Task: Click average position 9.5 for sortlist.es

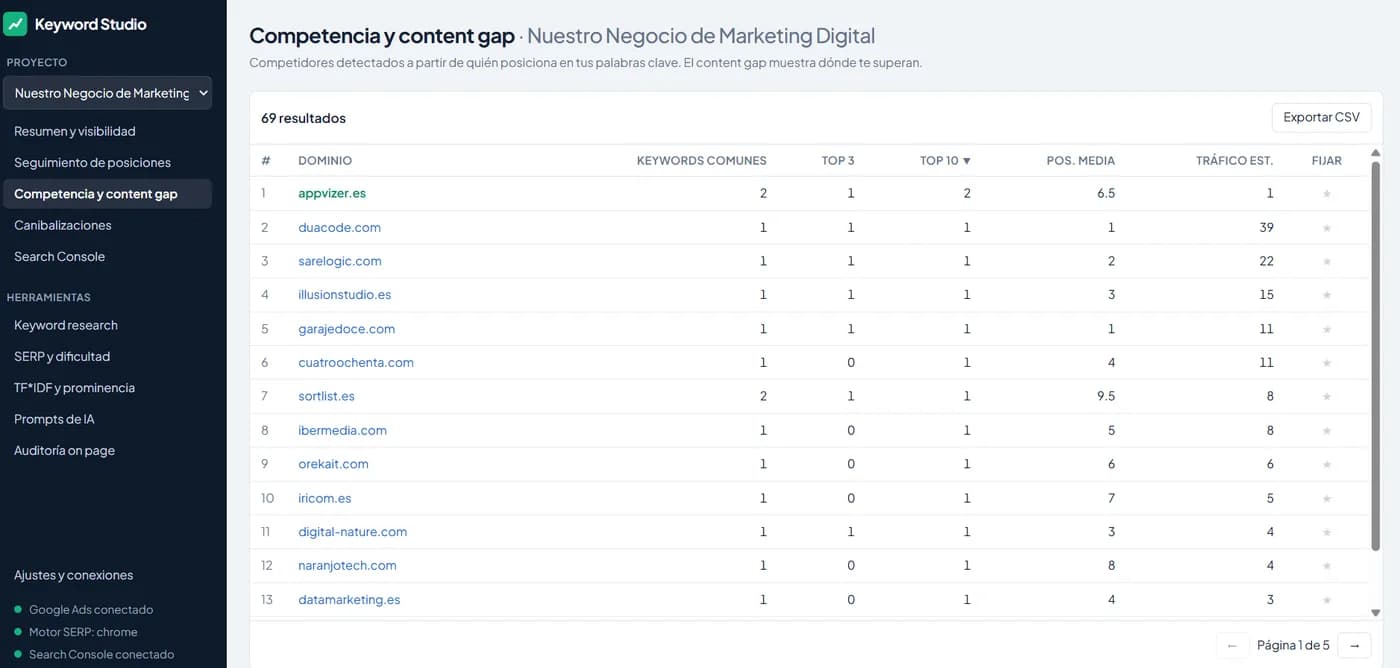Action: point(1105,397)
